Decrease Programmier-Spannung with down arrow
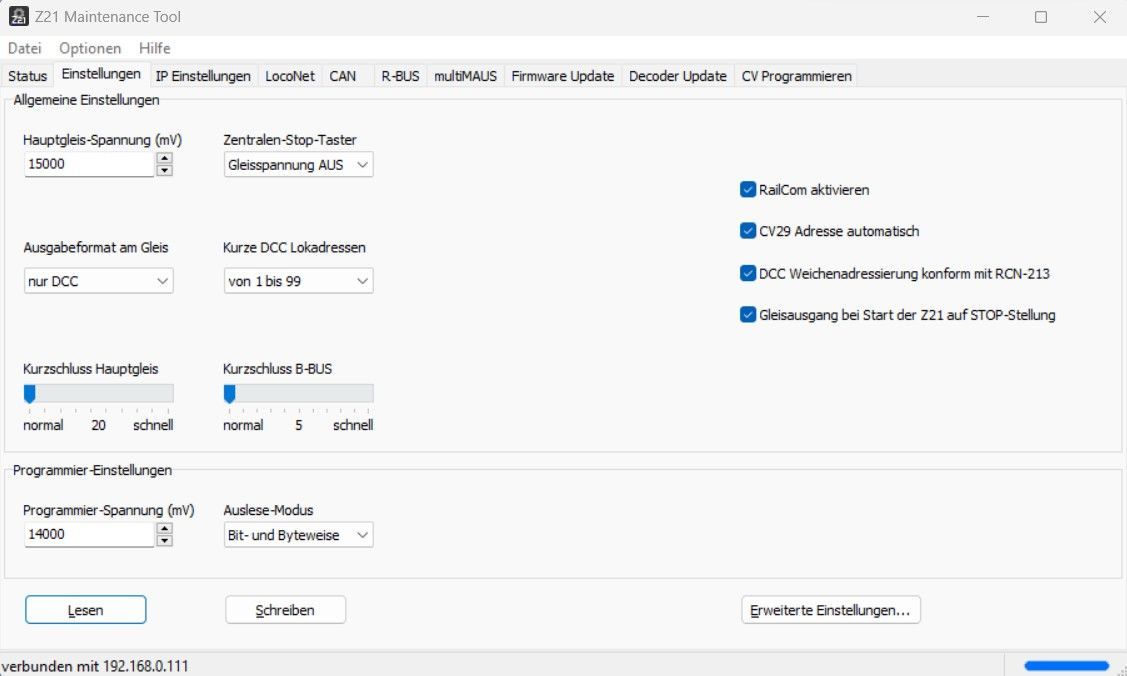This screenshot has width=1127, height=676. 165,541
